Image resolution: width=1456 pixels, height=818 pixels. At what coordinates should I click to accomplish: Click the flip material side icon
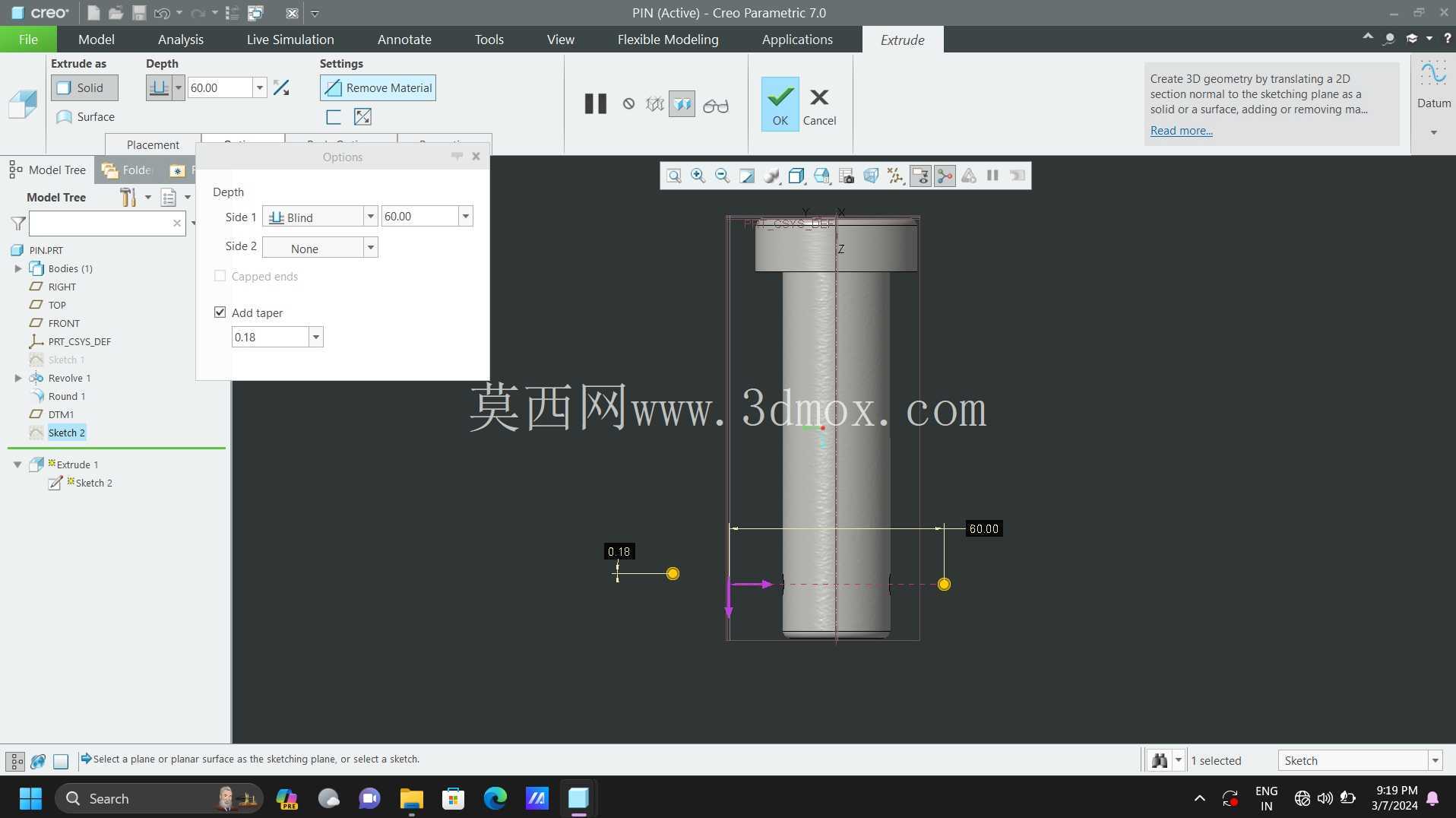click(x=362, y=117)
